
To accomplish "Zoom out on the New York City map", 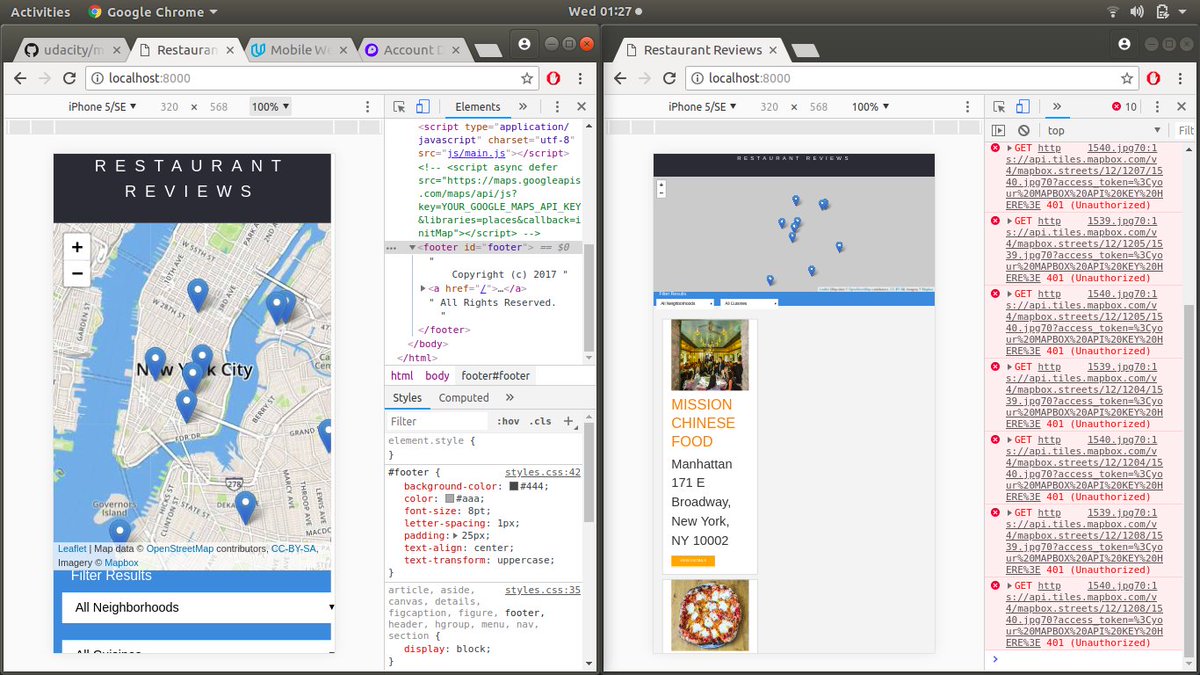I will coord(77,273).
